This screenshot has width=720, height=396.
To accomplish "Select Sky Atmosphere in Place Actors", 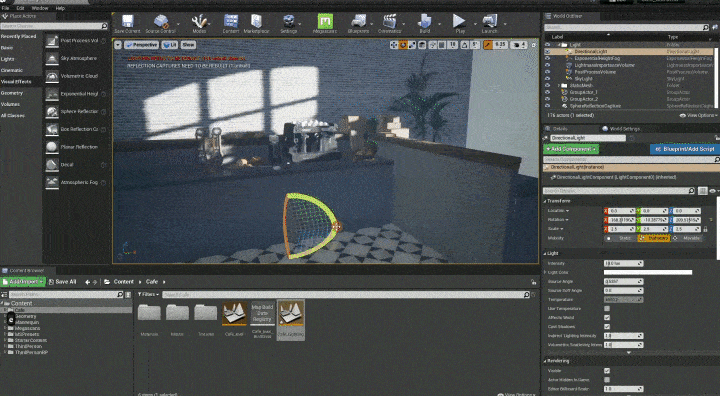I will 76,59.
